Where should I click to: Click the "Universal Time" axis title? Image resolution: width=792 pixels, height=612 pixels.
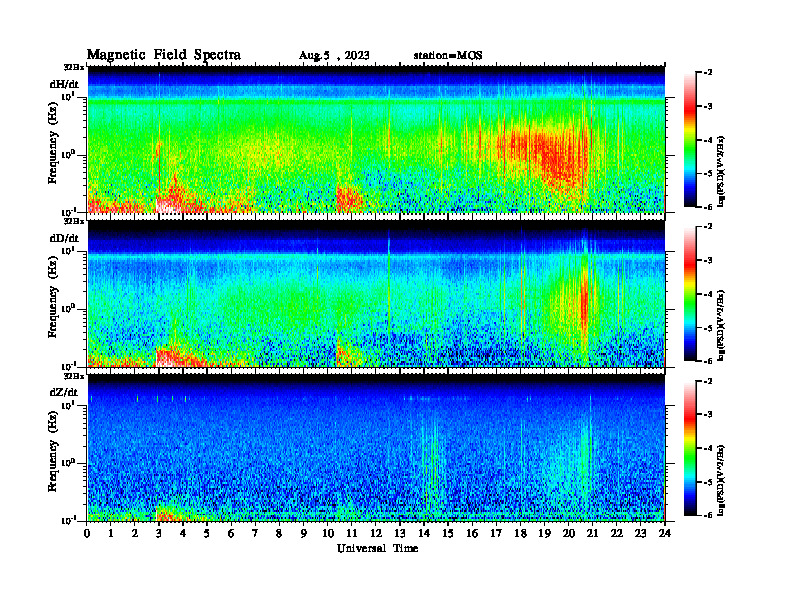pos(377,548)
